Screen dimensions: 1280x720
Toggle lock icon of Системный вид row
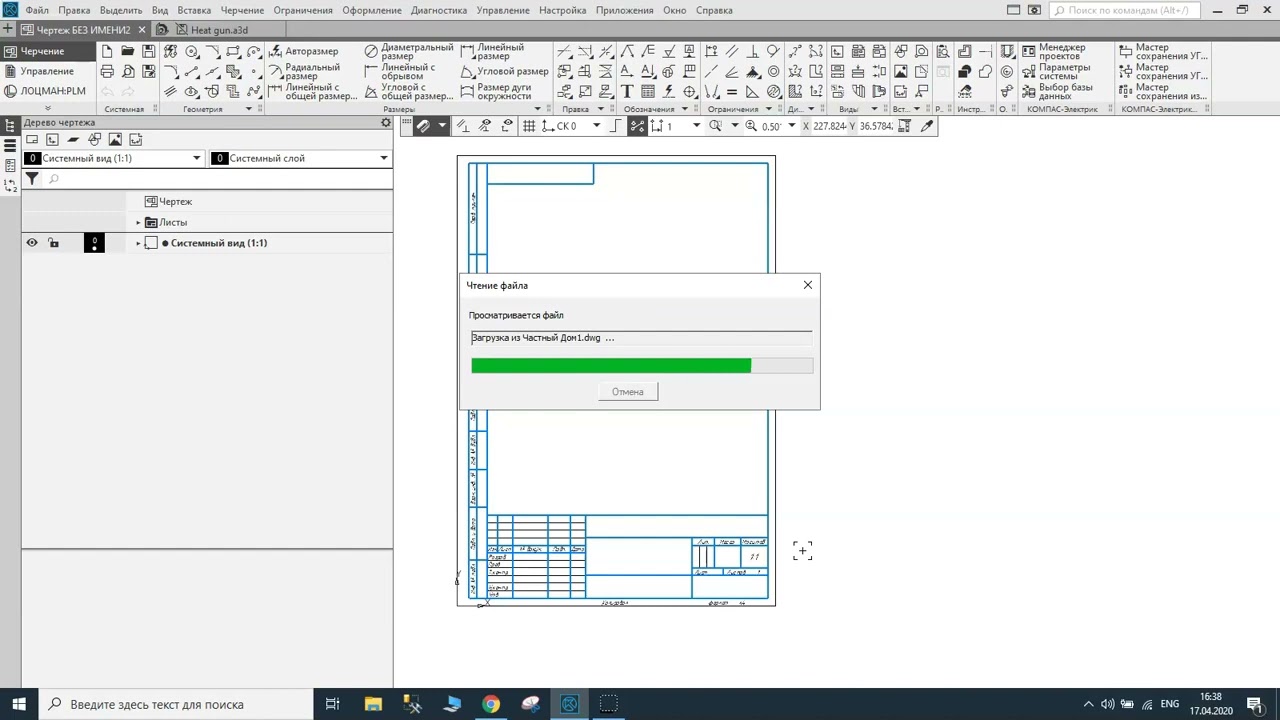[53, 243]
